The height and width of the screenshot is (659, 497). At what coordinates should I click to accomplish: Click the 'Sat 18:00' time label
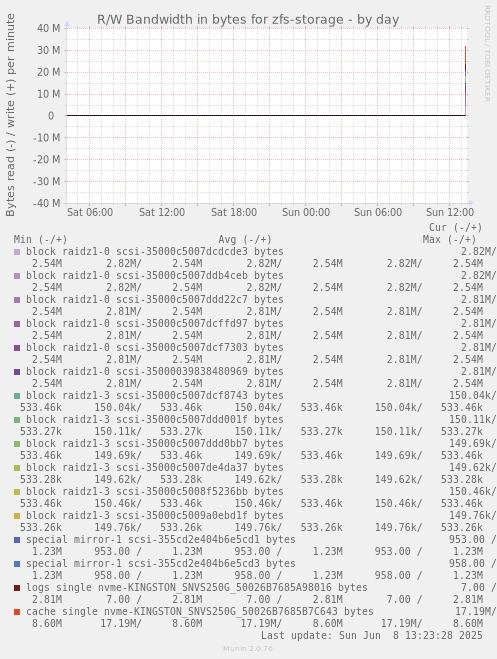click(234, 212)
